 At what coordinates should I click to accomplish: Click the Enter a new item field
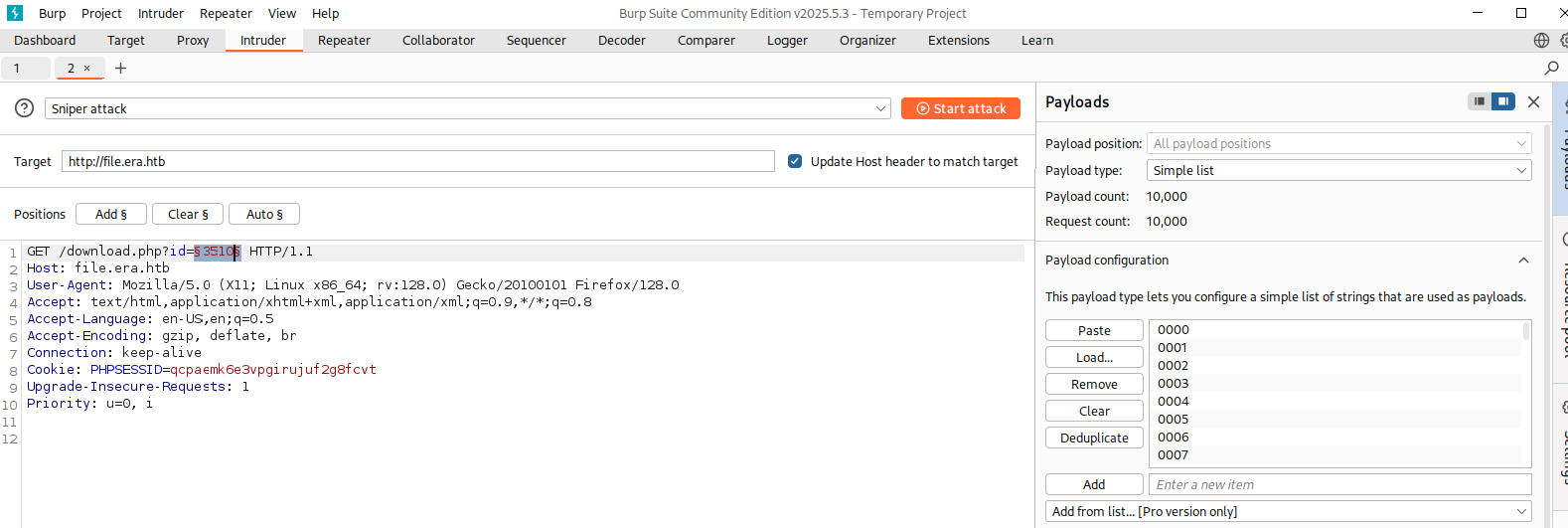1338,484
